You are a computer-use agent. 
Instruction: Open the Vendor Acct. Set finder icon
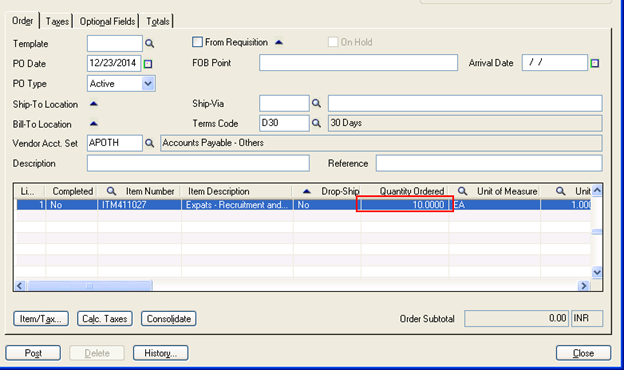point(150,143)
